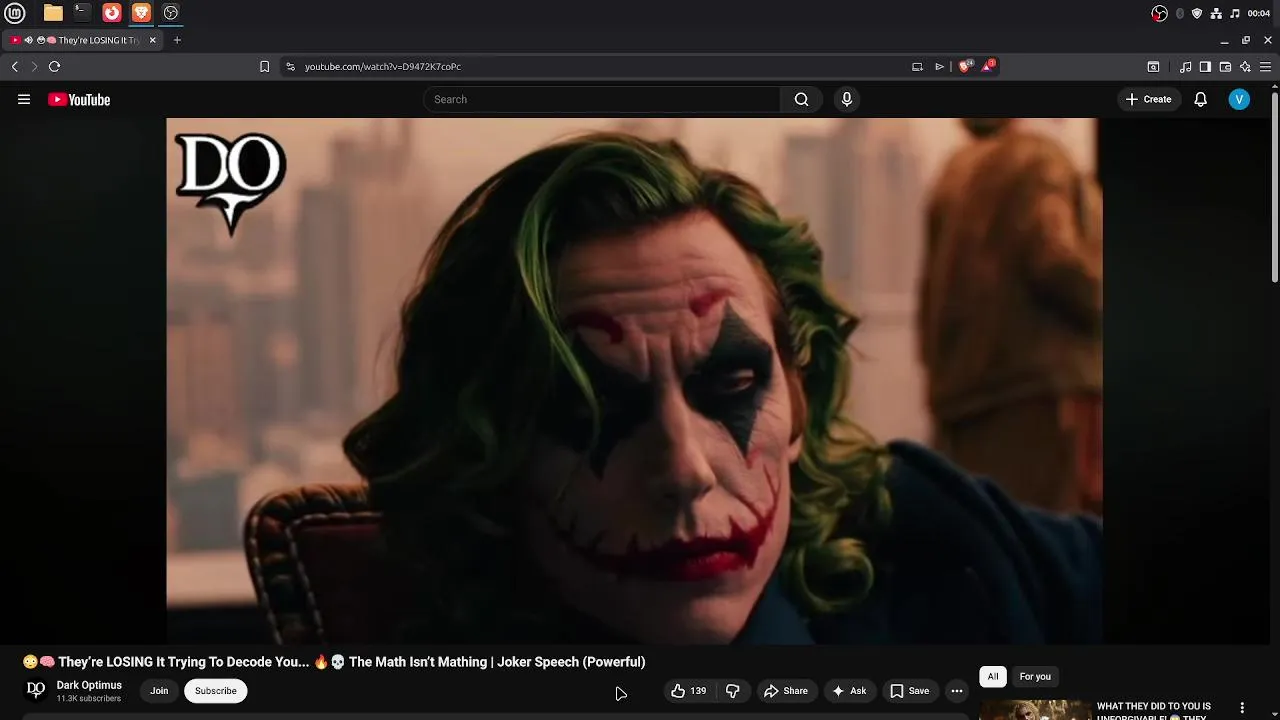This screenshot has width=1280, height=720.
Task: Like the video with 139 likes
Action: [688, 690]
